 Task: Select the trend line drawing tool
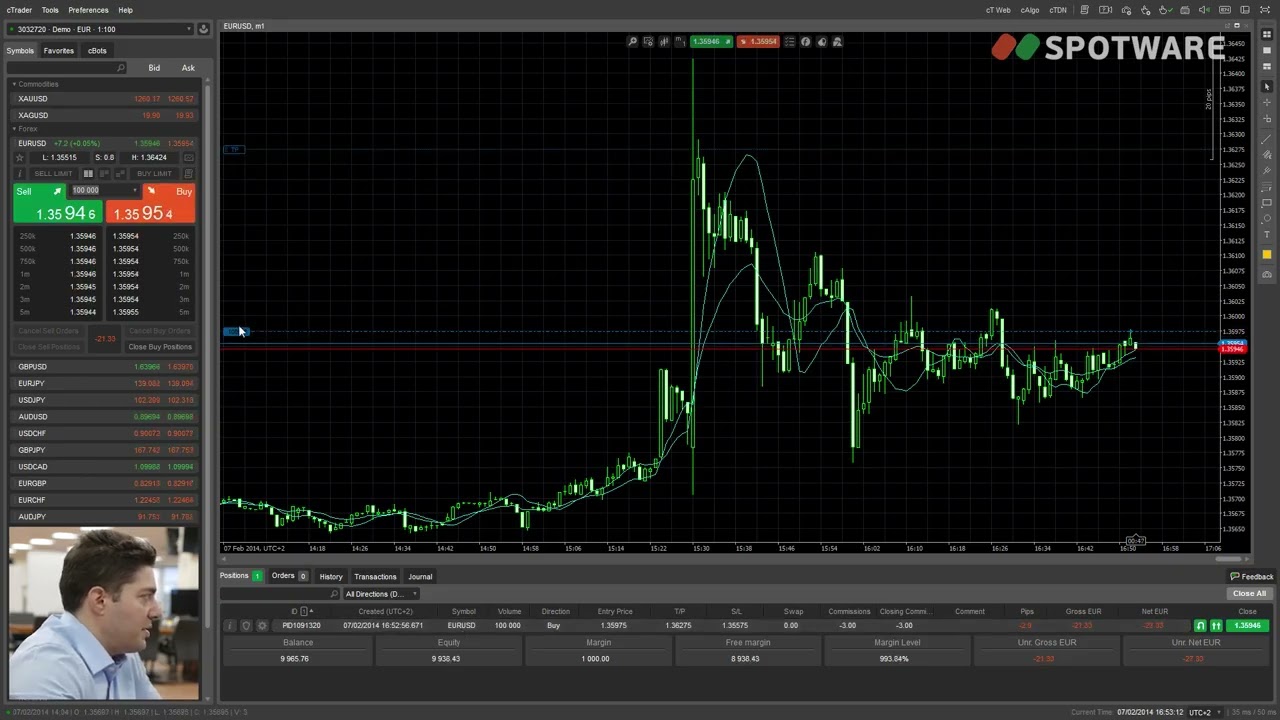pyautogui.click(x=1267, y=139)
